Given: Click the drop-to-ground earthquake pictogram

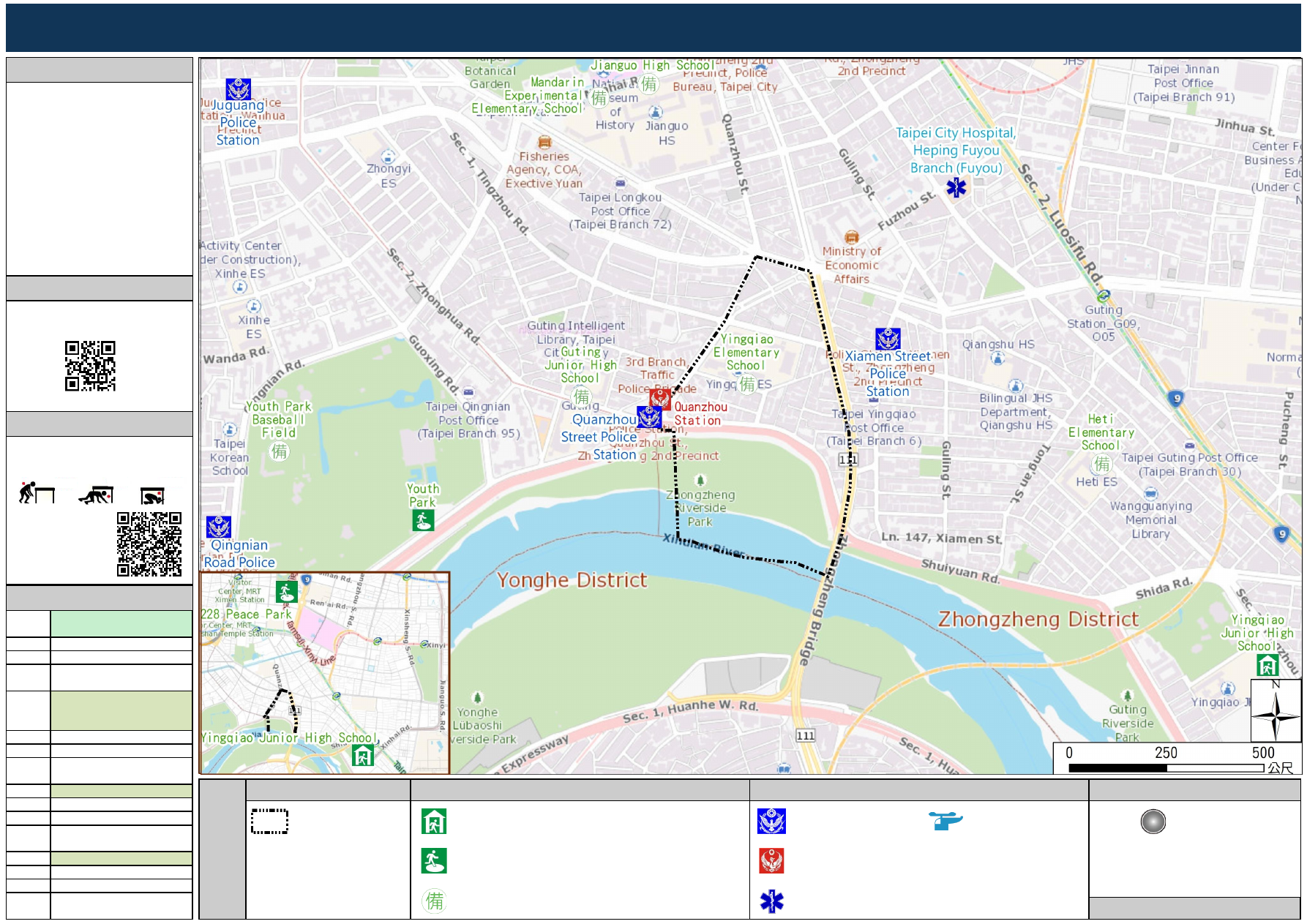Looking at the screenshot, I should 37,493.
